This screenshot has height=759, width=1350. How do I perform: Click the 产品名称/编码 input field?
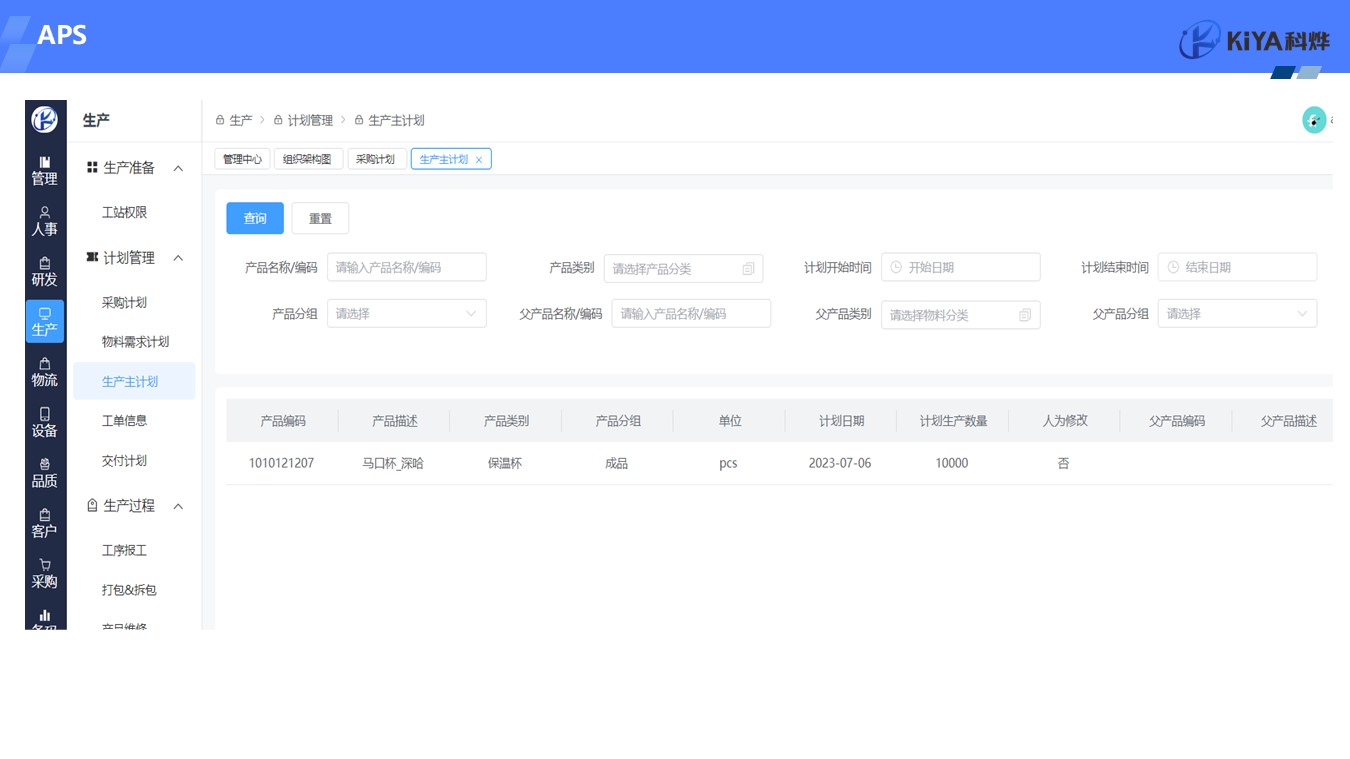click(406, 268)
